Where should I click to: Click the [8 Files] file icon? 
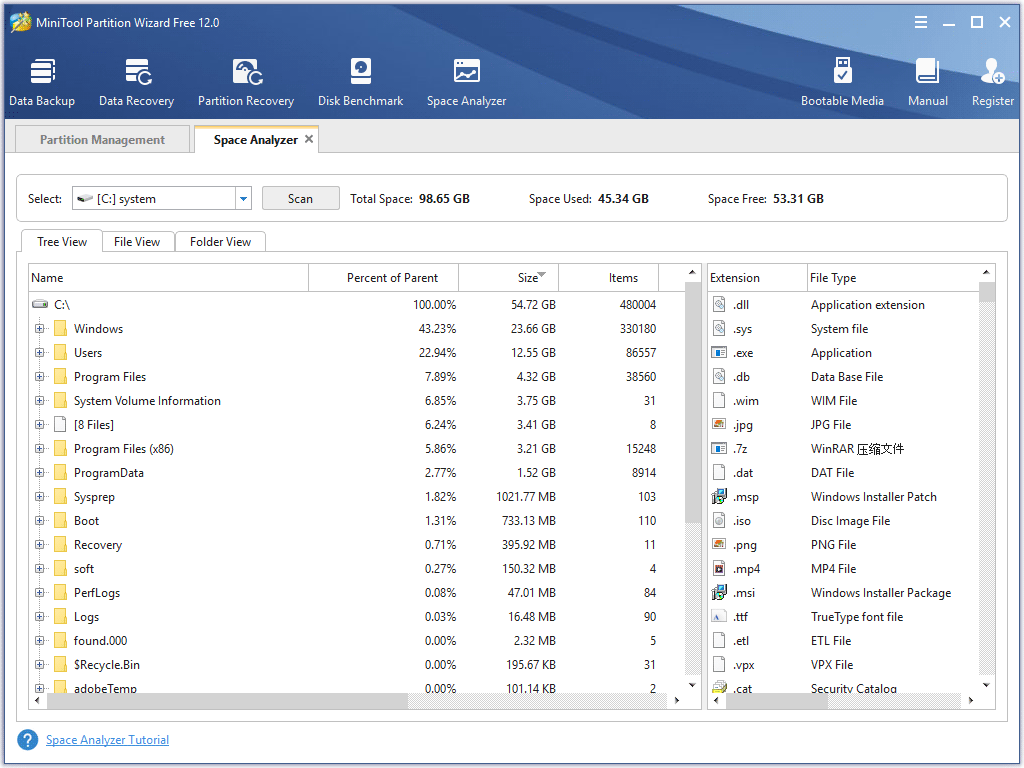coord(60,424)
